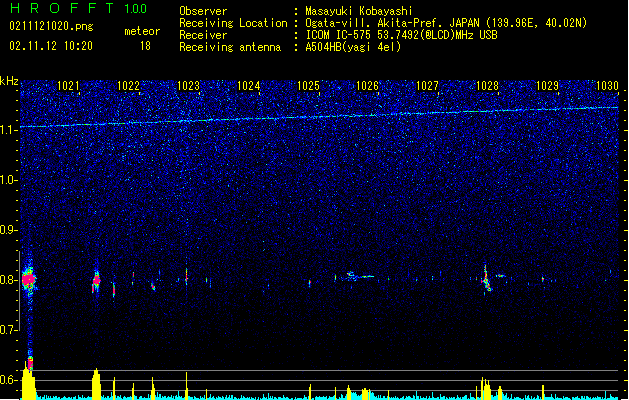Click the date stamp 02.11.12 10:20

[51, 46]
